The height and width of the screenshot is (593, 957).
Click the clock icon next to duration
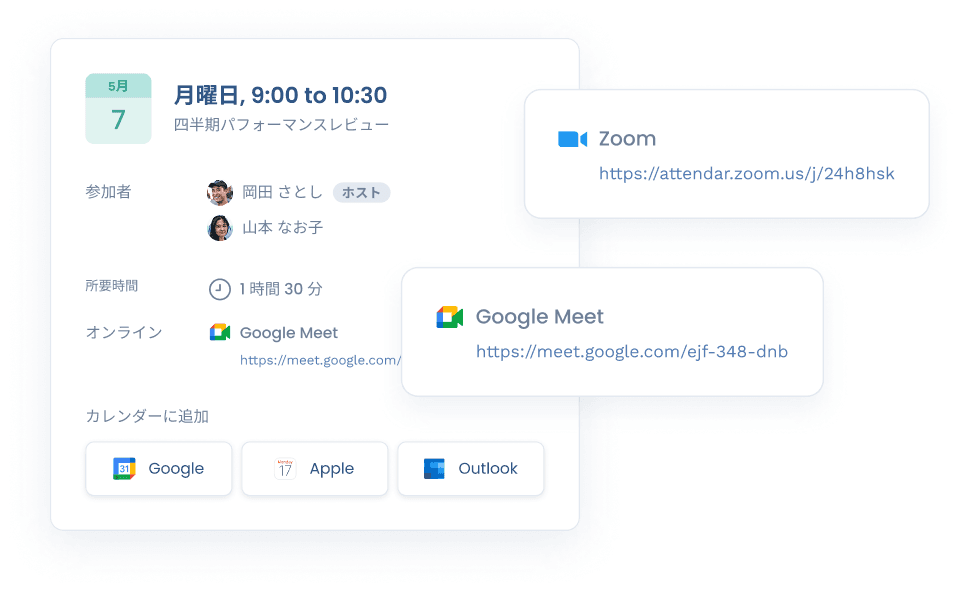coord(221,289)
